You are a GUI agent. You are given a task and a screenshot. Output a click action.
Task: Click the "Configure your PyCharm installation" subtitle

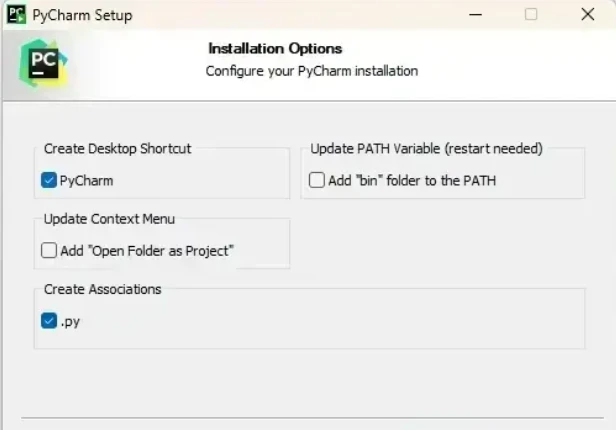pos(312,71)
